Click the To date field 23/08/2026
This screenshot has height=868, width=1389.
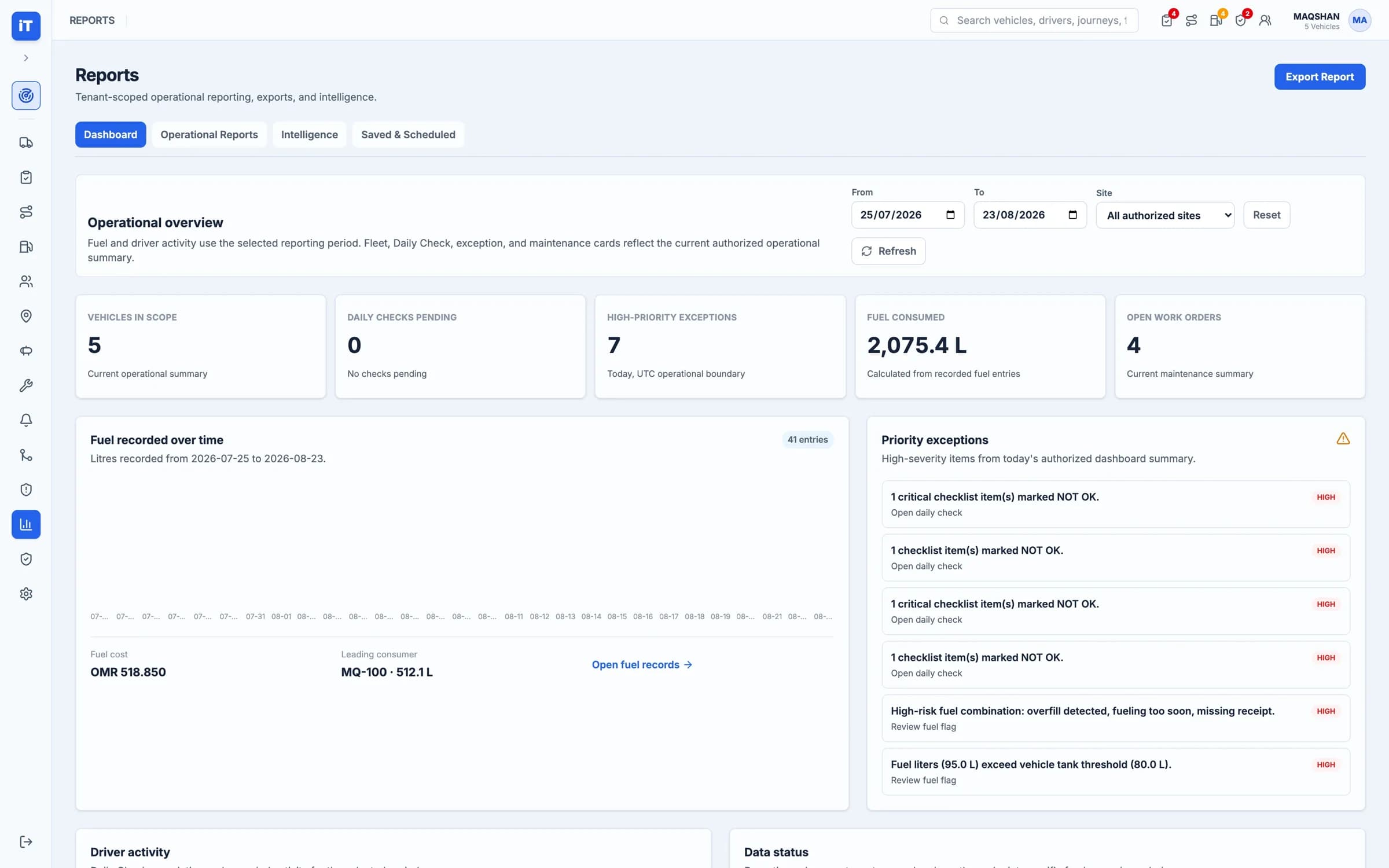(1030, 215)
